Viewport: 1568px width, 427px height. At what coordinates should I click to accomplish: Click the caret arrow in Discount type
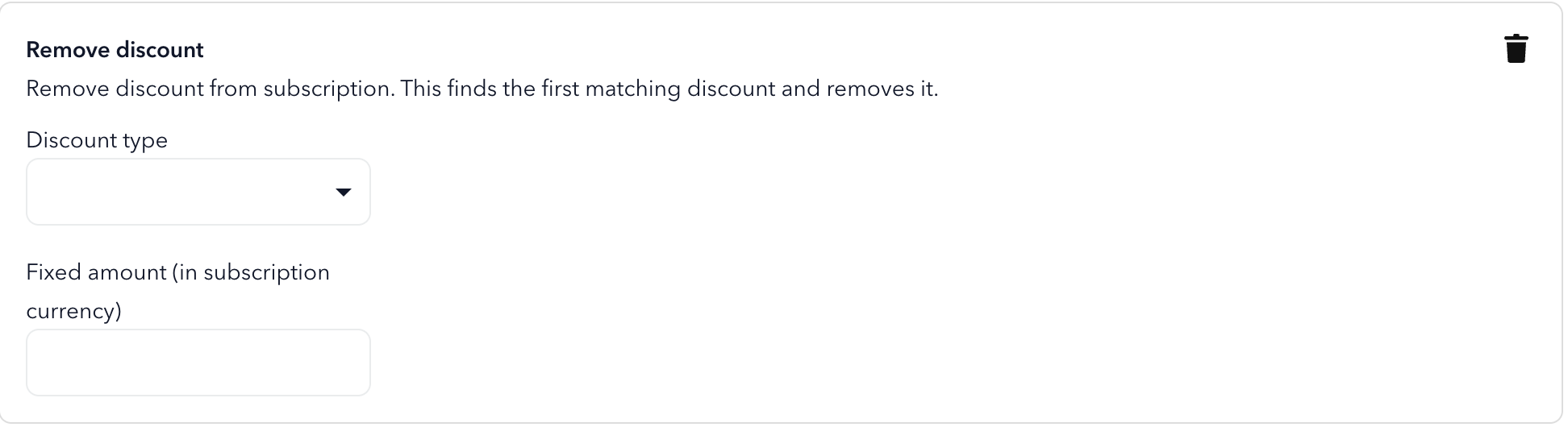[x=343, y=192]
